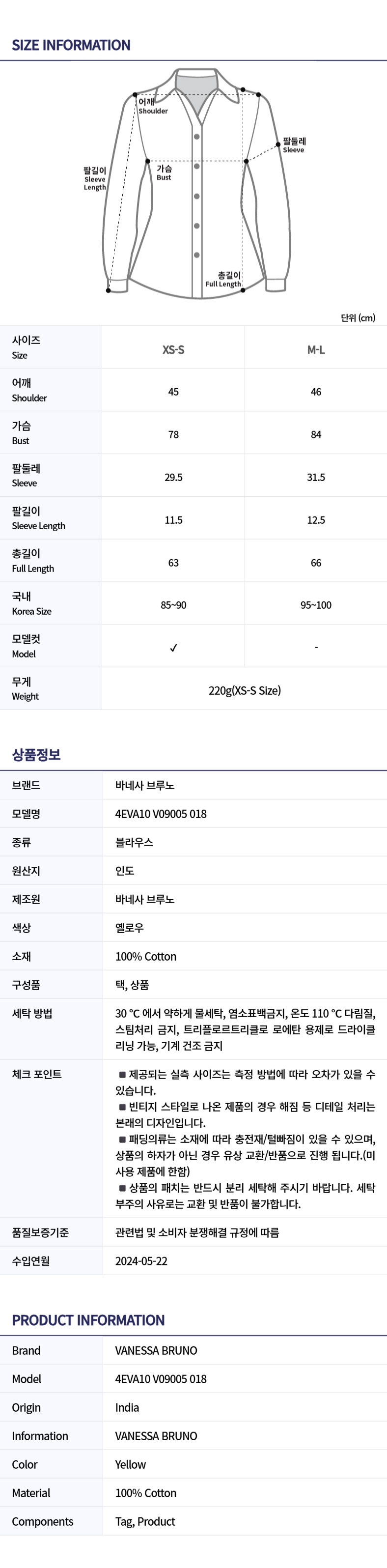Click the 95~100 Korea size cell
The image size is (387, 1568).
[x=316, y=605]
